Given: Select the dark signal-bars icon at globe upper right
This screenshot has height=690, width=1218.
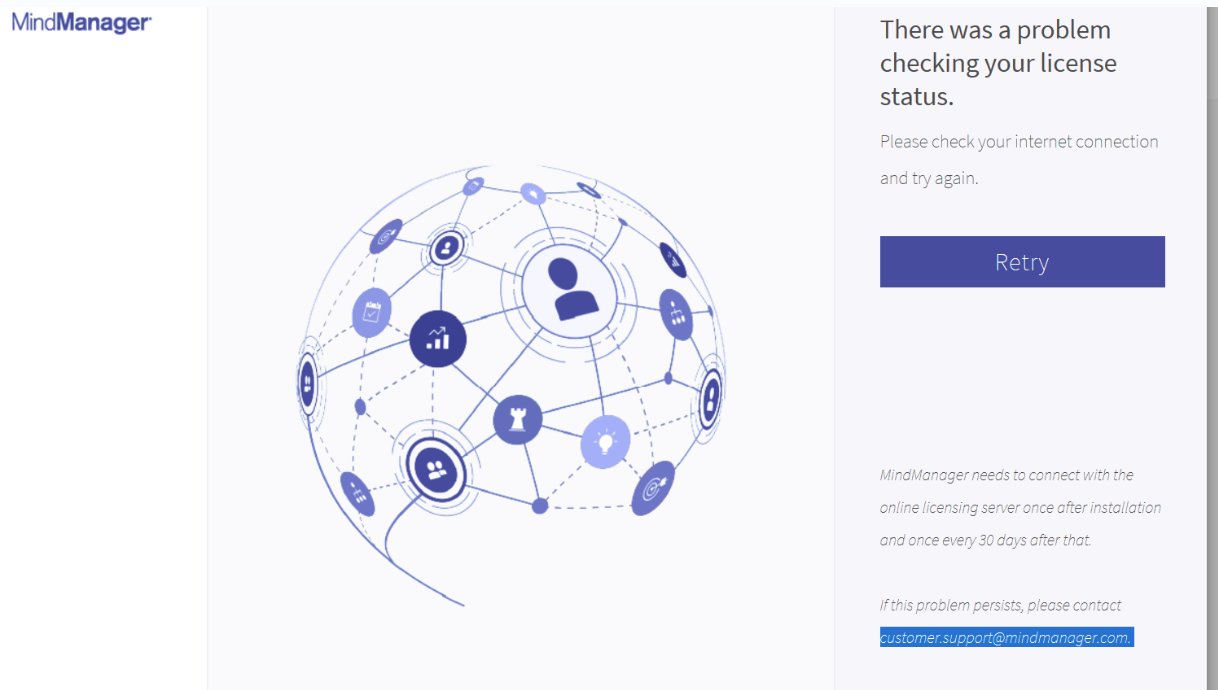Looking at the screenshot, I should [674, 260].
